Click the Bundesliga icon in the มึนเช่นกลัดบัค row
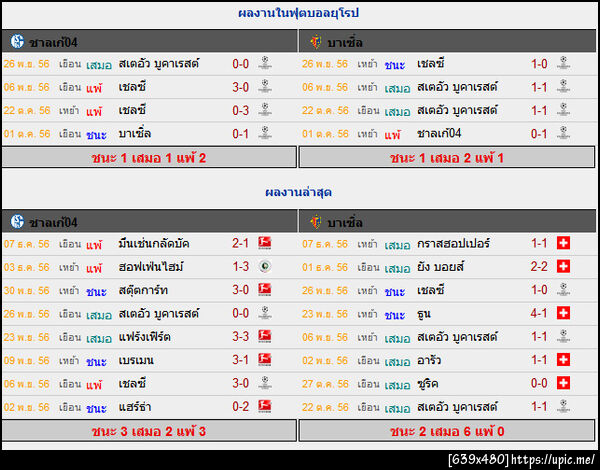Viewport: 600px width, 470px height. pos(264,243)
